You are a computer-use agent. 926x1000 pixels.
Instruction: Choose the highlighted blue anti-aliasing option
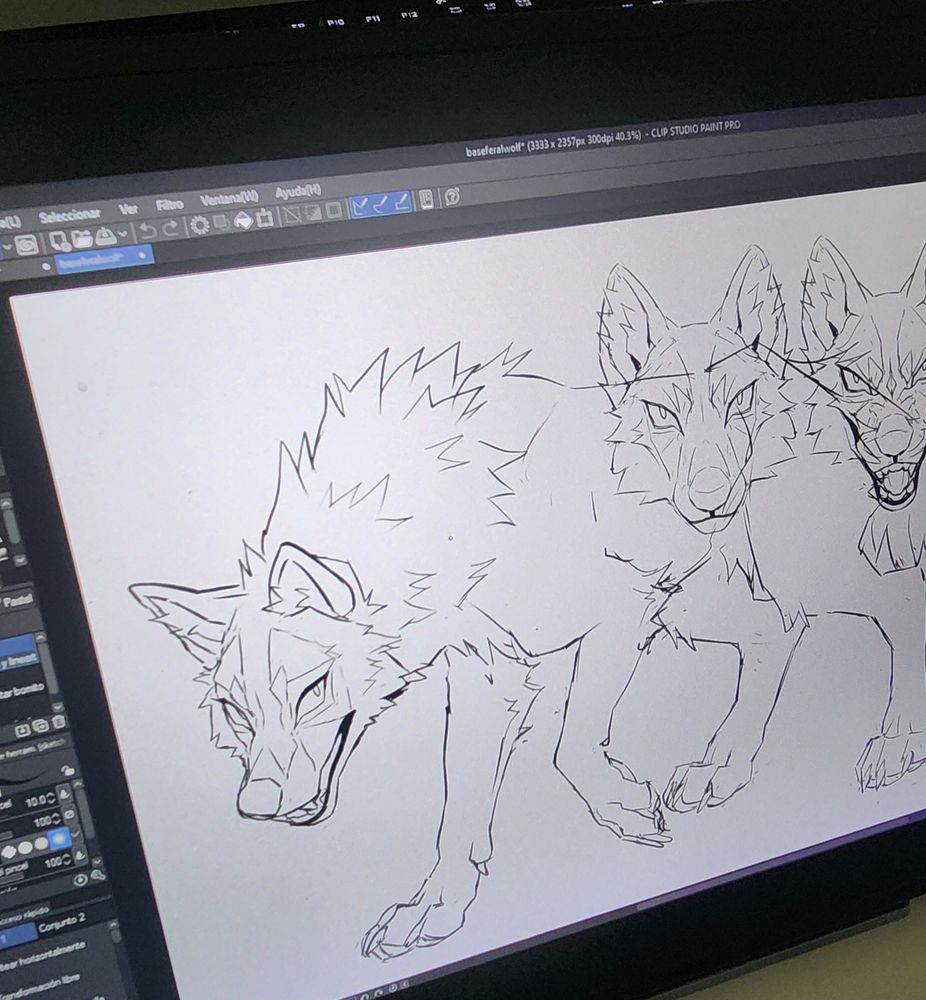[59, 839]
